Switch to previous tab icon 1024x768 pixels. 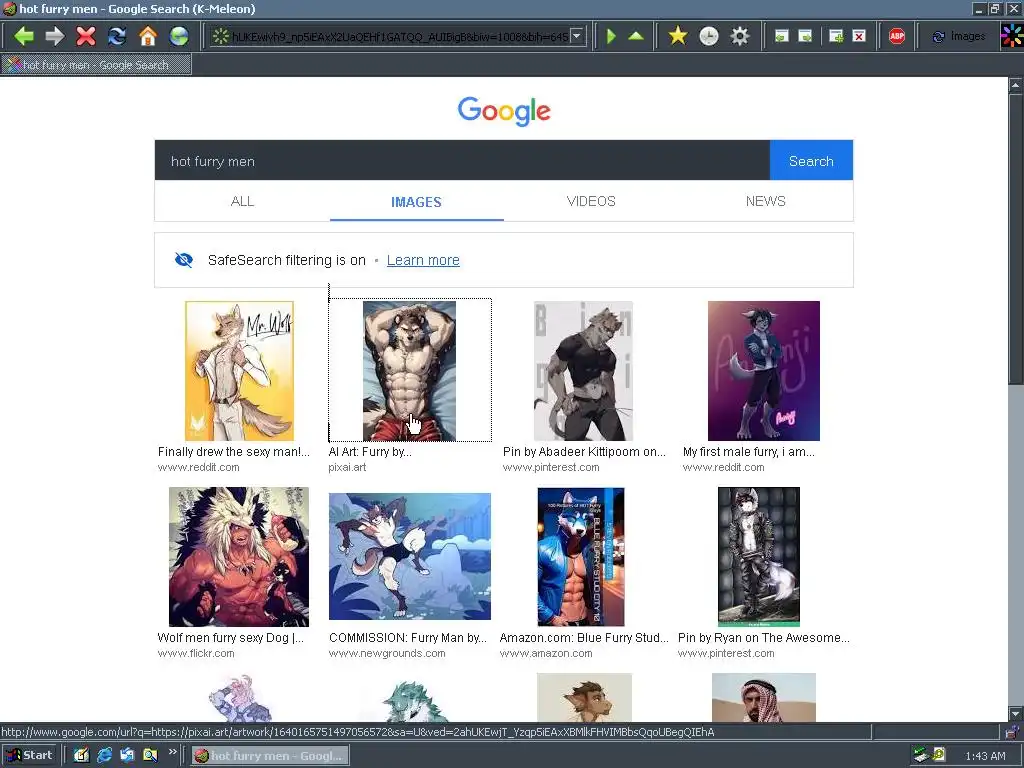tap(782, 36)
